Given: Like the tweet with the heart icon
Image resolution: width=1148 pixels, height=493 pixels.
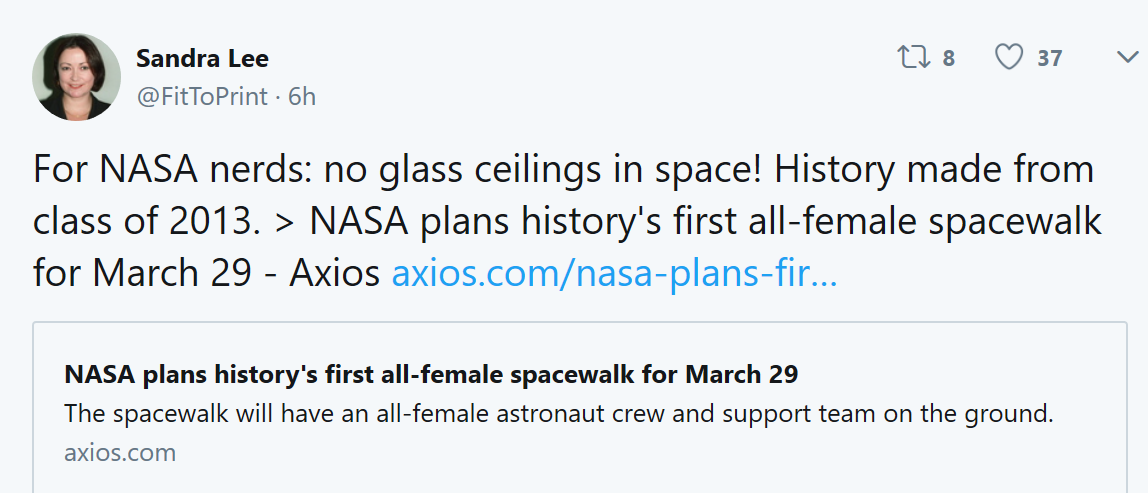Looking at the screenshot, I should 1009,58.
